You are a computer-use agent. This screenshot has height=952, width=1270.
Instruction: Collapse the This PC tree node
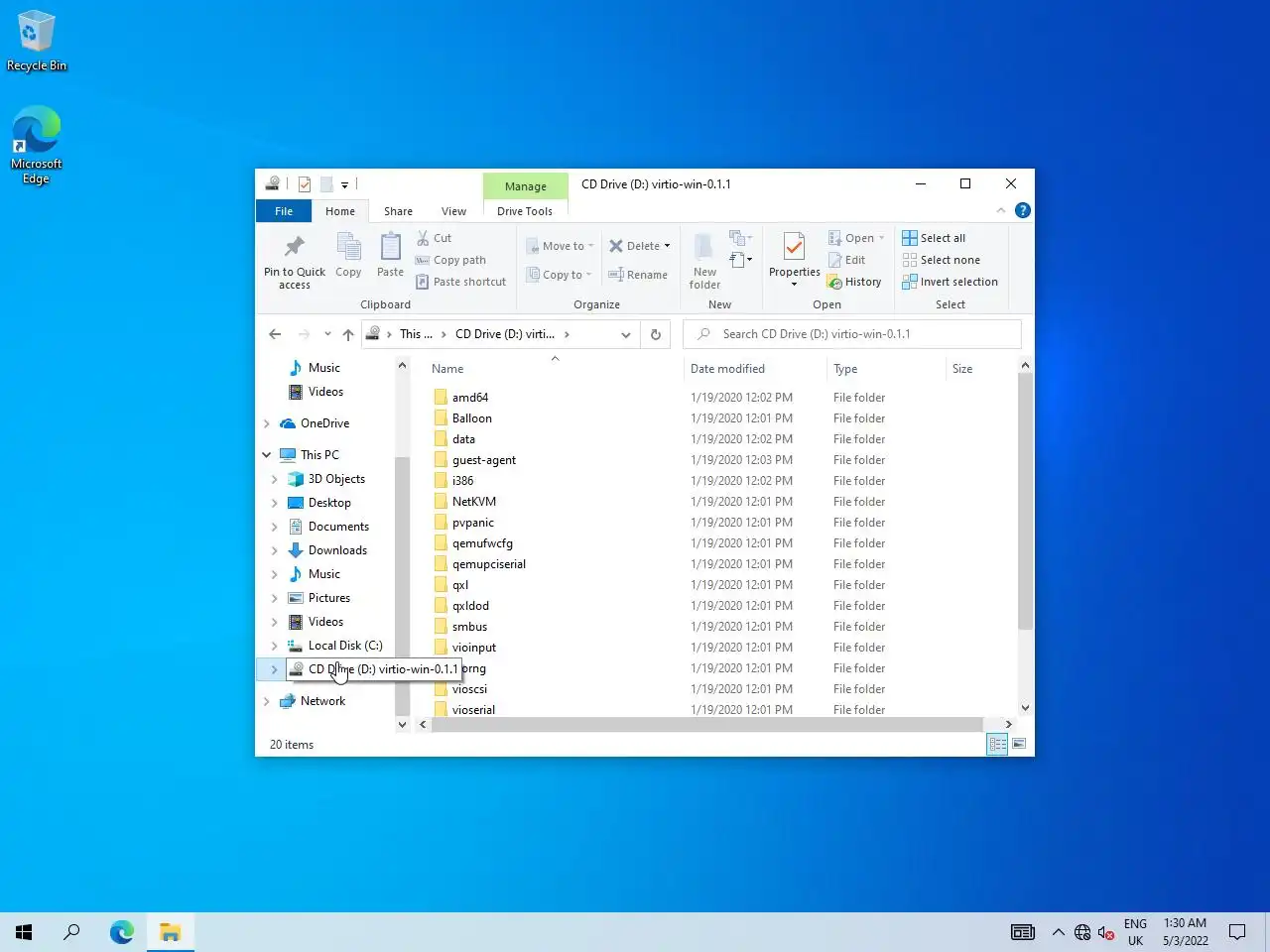click(x=267, y=455)
